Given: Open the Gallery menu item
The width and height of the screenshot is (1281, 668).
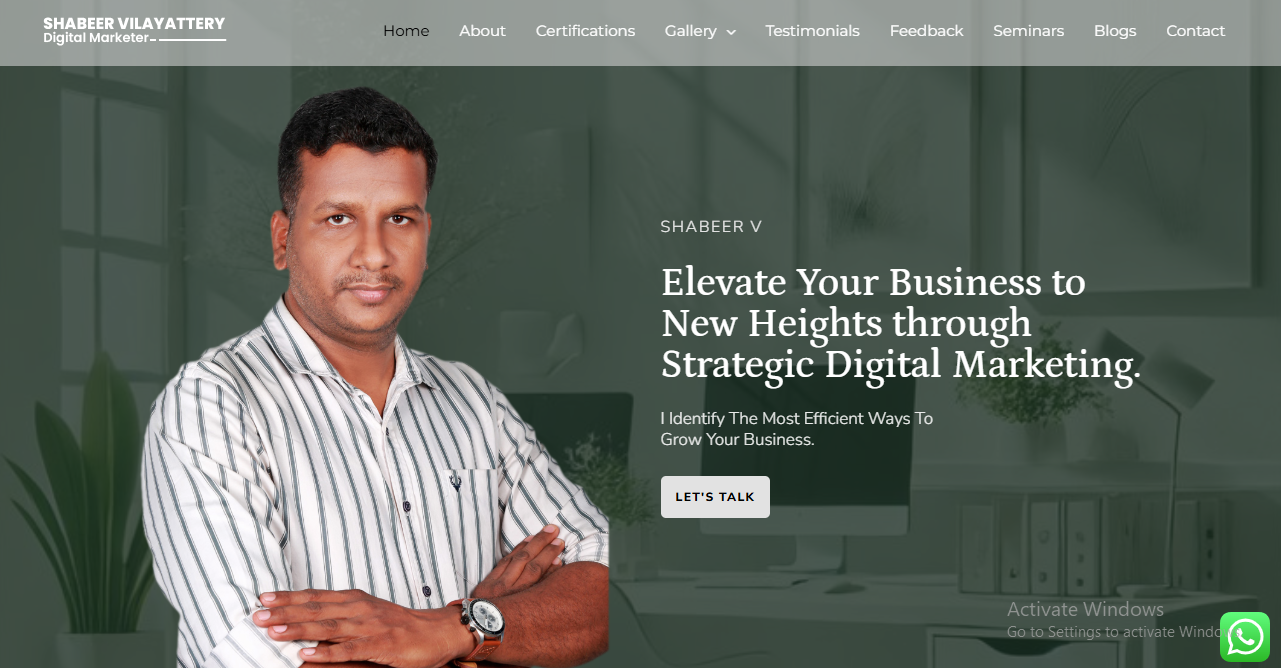Looking at the screenshot, I should tap(691, 31).
